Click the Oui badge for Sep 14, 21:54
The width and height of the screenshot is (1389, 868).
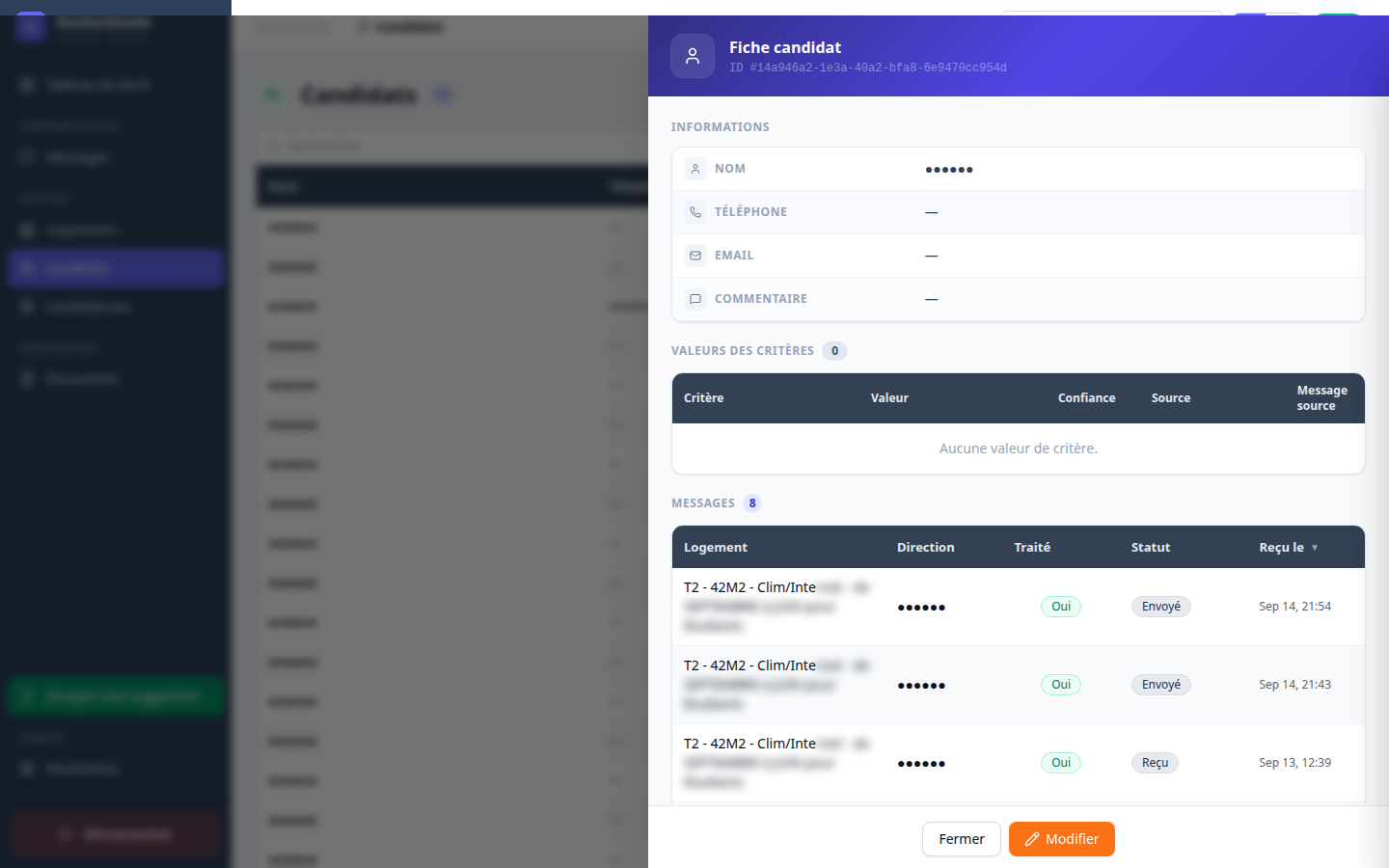[1061, 607]
